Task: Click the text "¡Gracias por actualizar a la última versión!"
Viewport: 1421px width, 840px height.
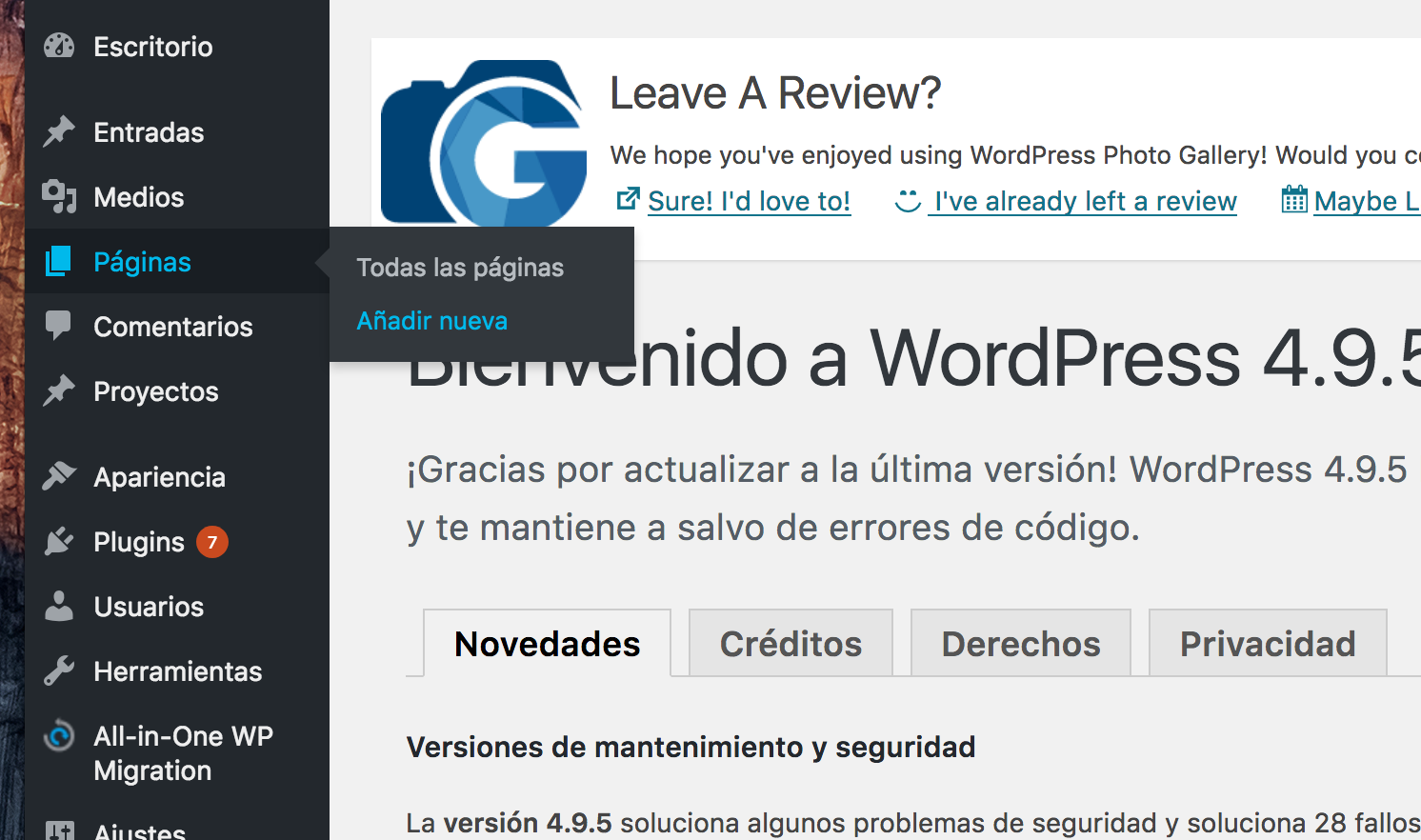Action: (x=763, y=470)
